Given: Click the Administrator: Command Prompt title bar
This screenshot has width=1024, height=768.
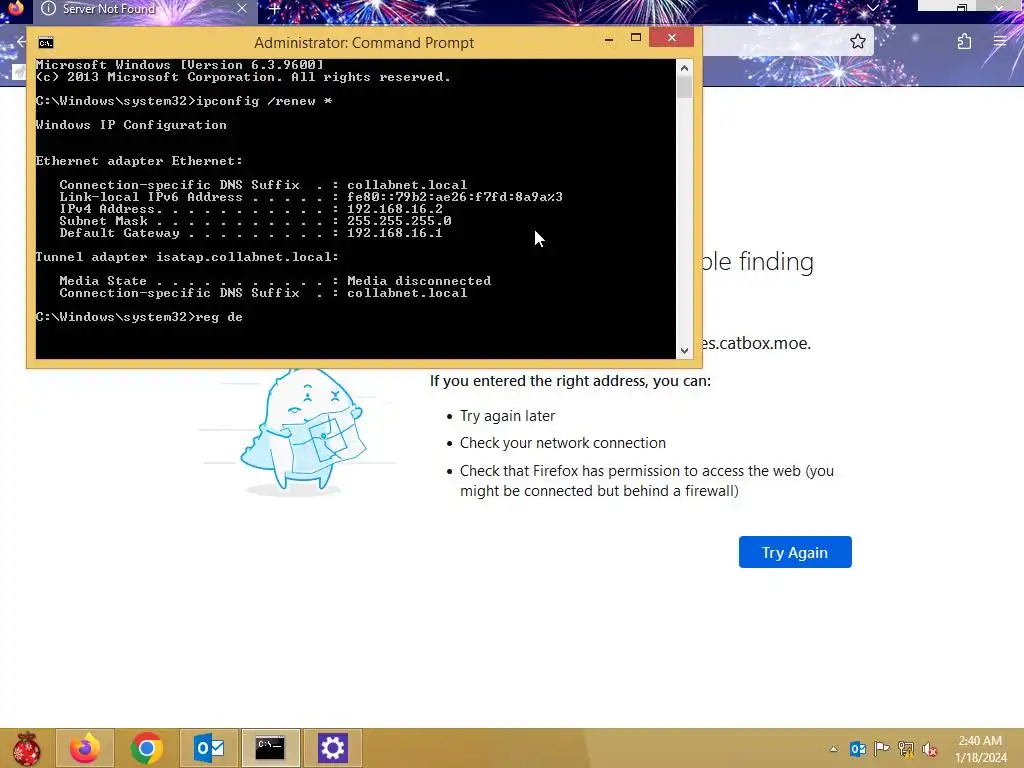Looking at the screenshot, I should click(364, 43).
